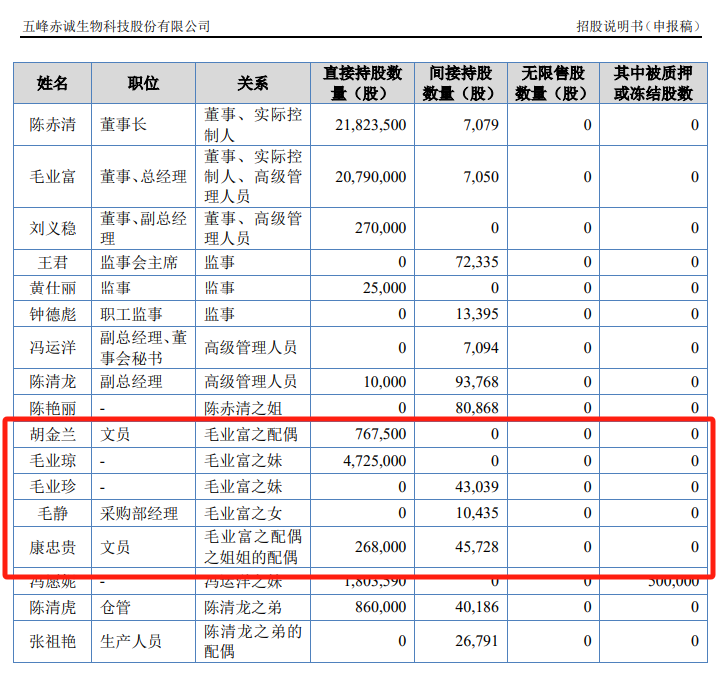Viewport: 726px width, 688px height.
Task: Select the 直接持股数量（股） column header
Action: click(x=363, y=83)
